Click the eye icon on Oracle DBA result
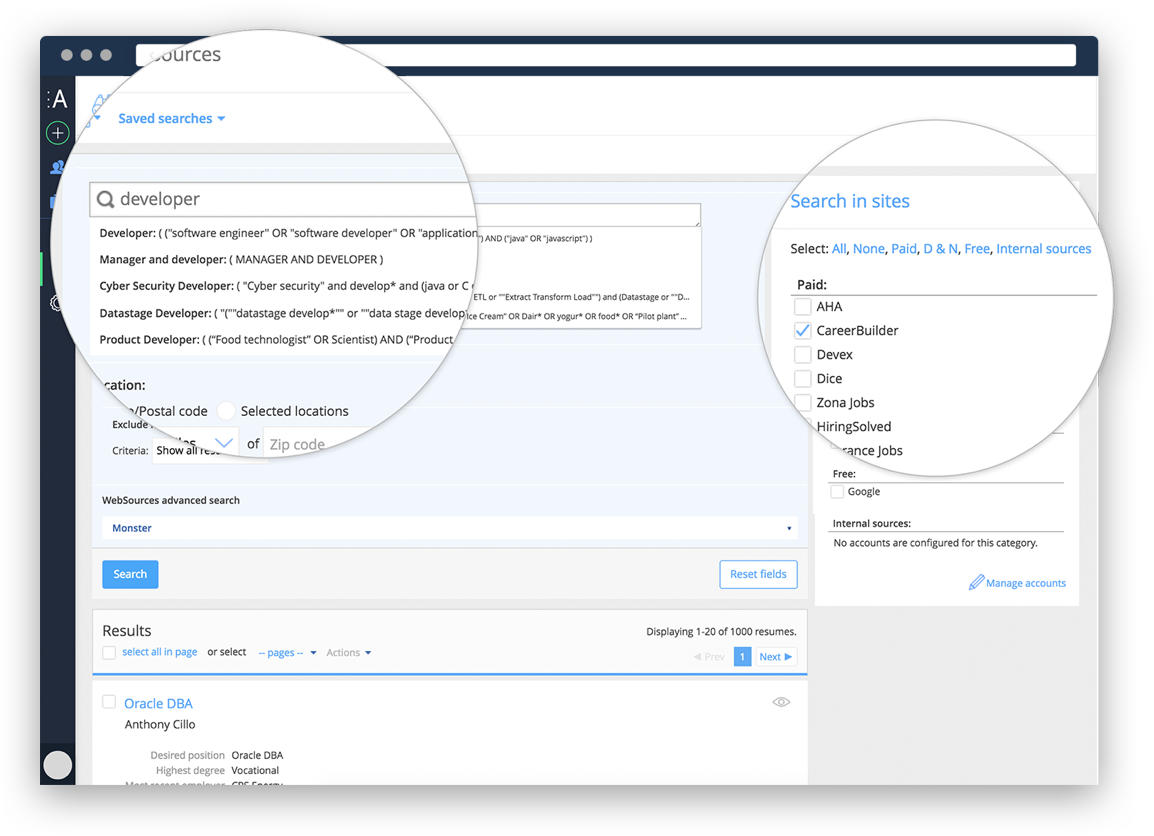The height and width of the screenshot is (836, 1154). 781,703
